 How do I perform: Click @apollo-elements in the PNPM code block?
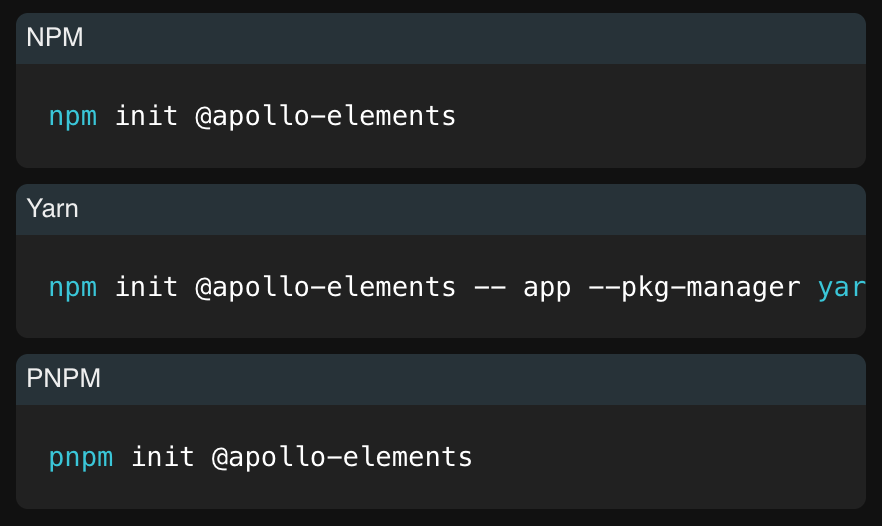click(341, 457)
